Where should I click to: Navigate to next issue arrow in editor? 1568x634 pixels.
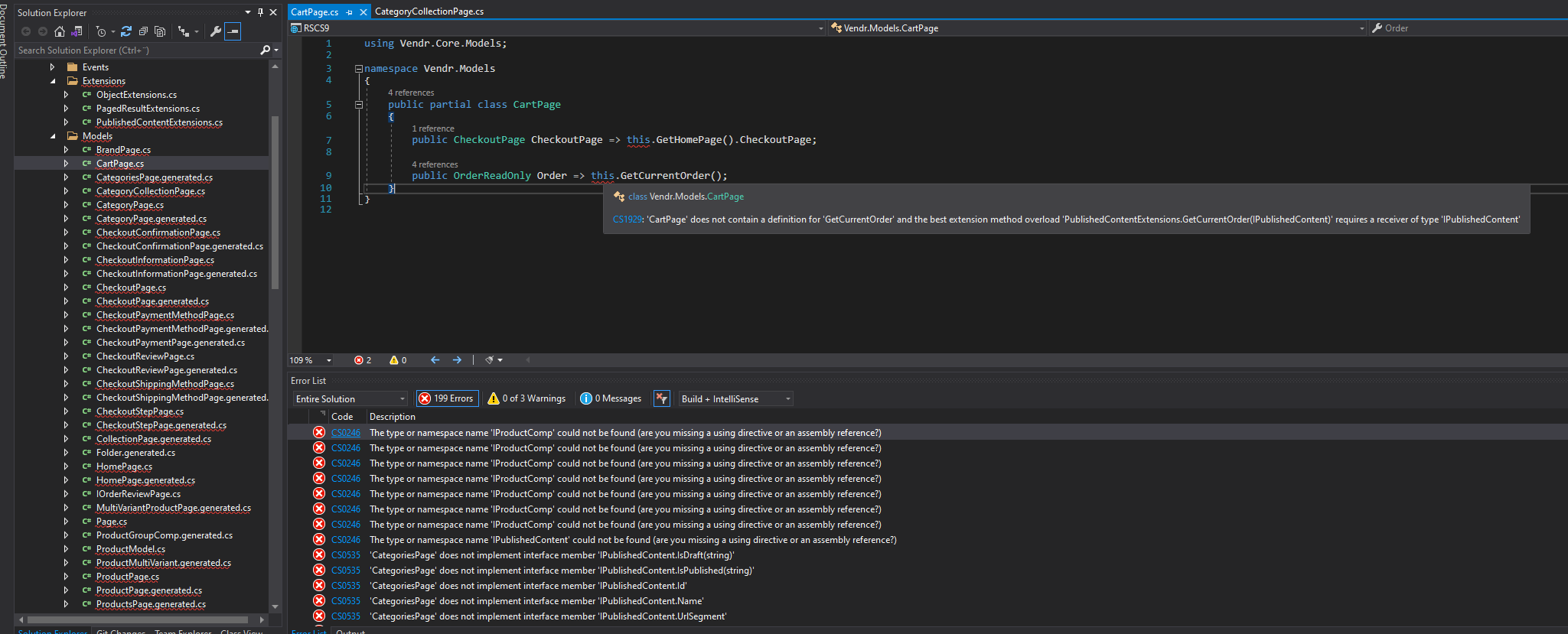(x=457, y=359)
